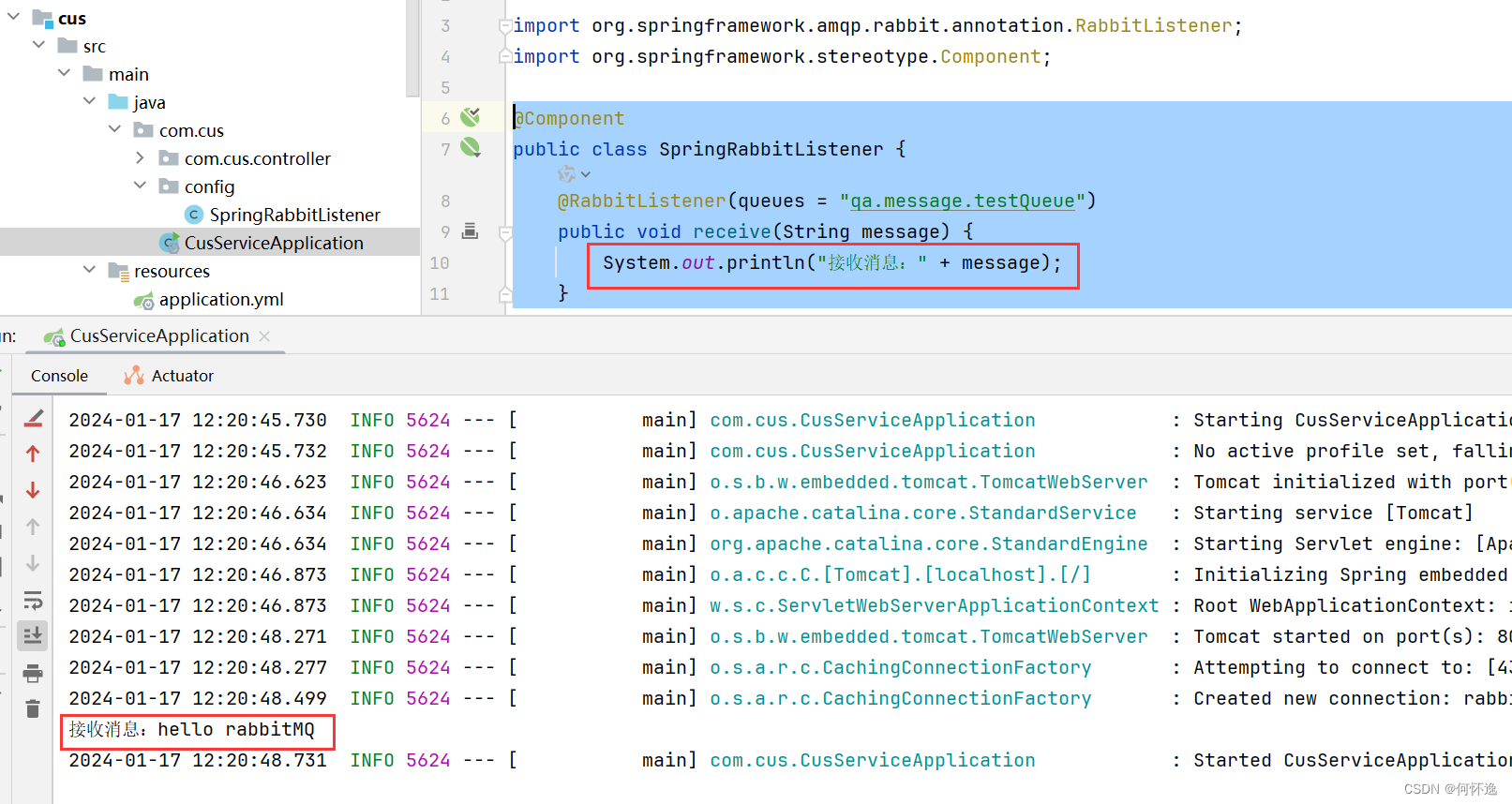
Task: Select CusServiceApplication in project tree
Action: coord(274,243)
